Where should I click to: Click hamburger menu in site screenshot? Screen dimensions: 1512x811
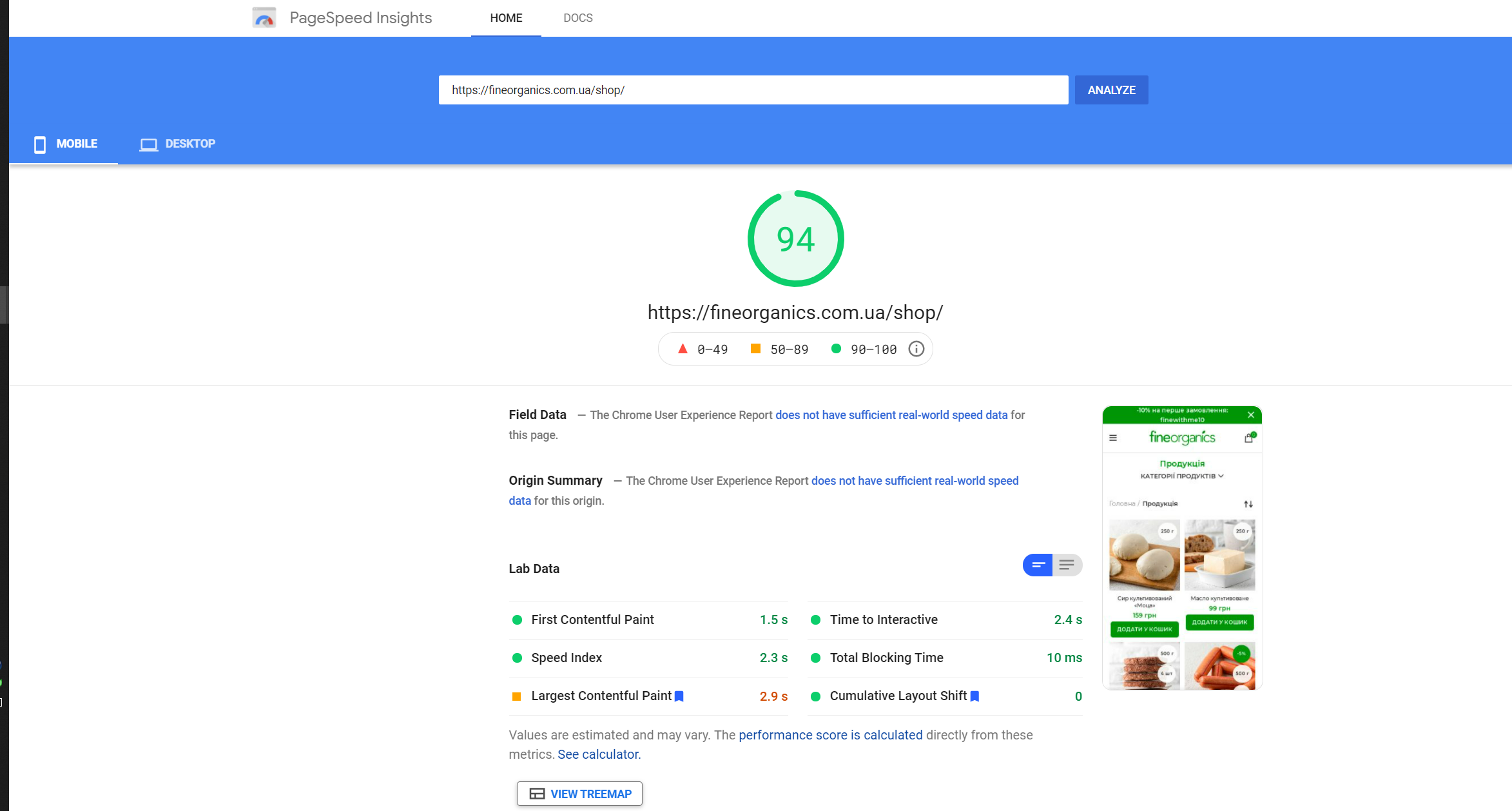(x=1113, y=438)
